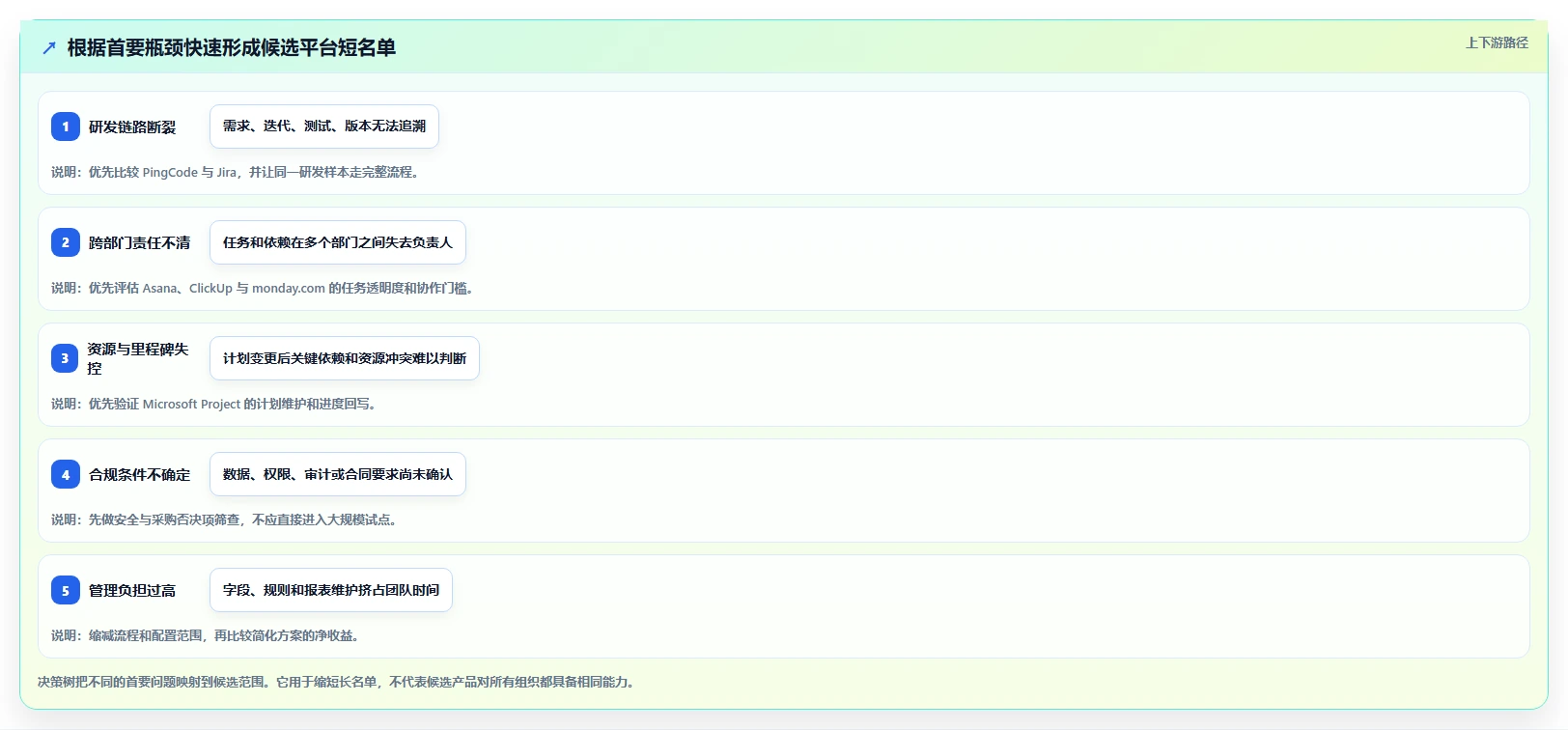This screenshot has height=730, width=1568.
Task: Click the footer text starting 决策树把不同的首要问题
Action: click(x=336, y=682)
